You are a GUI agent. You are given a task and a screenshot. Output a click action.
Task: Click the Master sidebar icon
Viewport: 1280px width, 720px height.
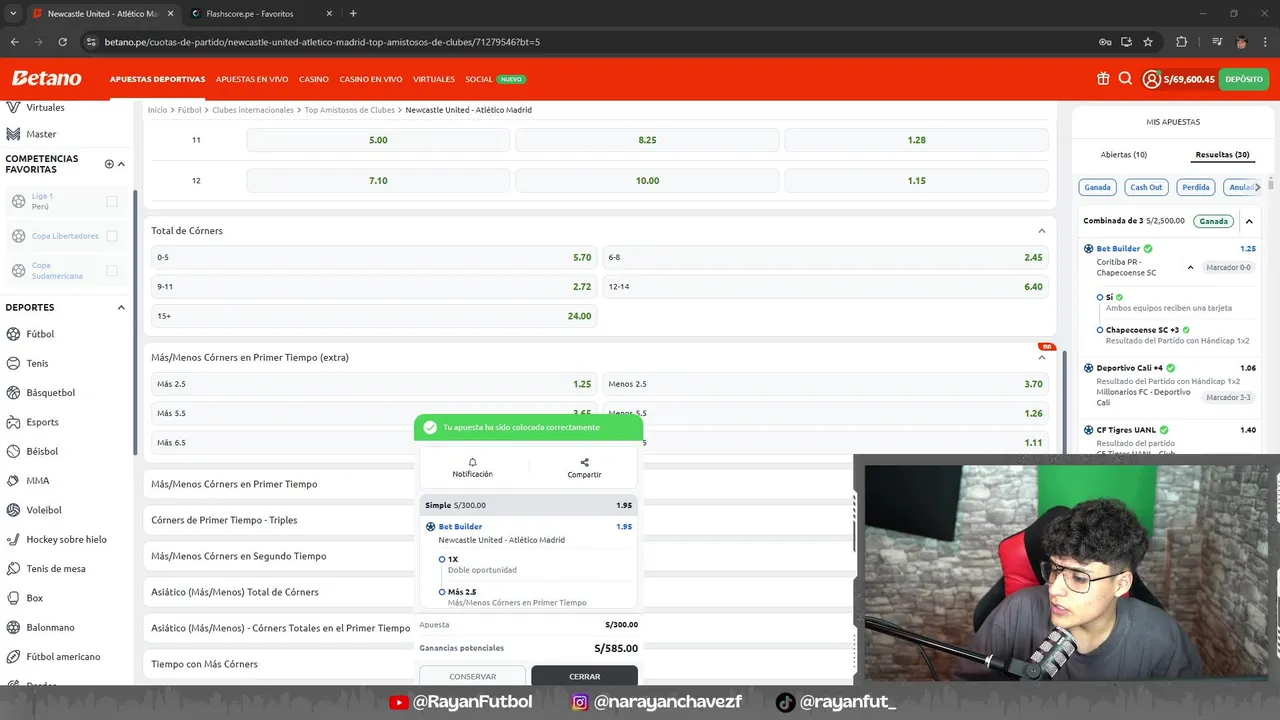tap(14, 134)
